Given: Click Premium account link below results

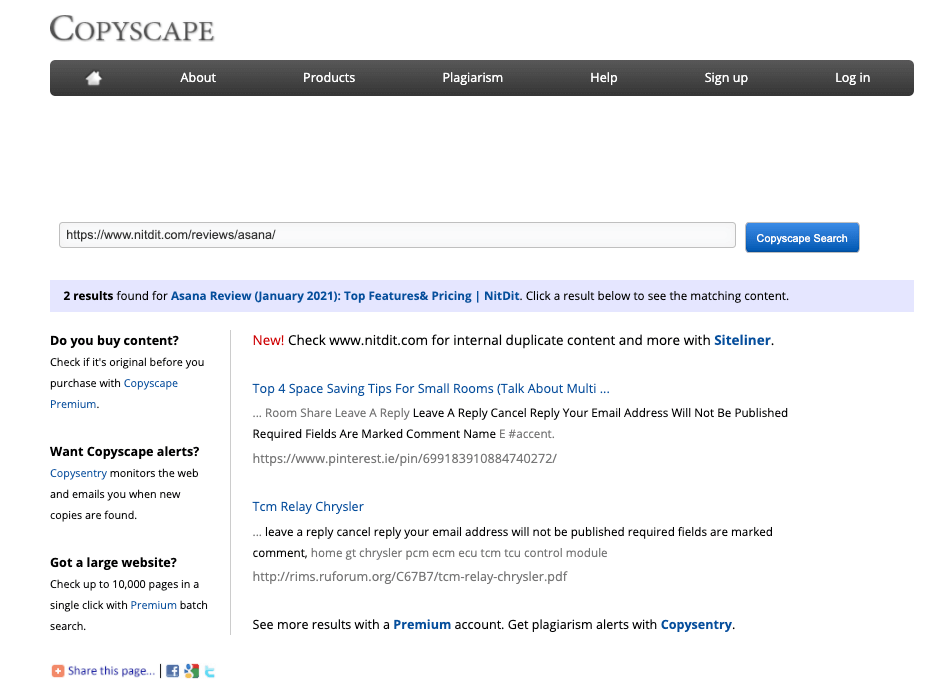Looking at the screenshot, I should [x=422, y=624].
